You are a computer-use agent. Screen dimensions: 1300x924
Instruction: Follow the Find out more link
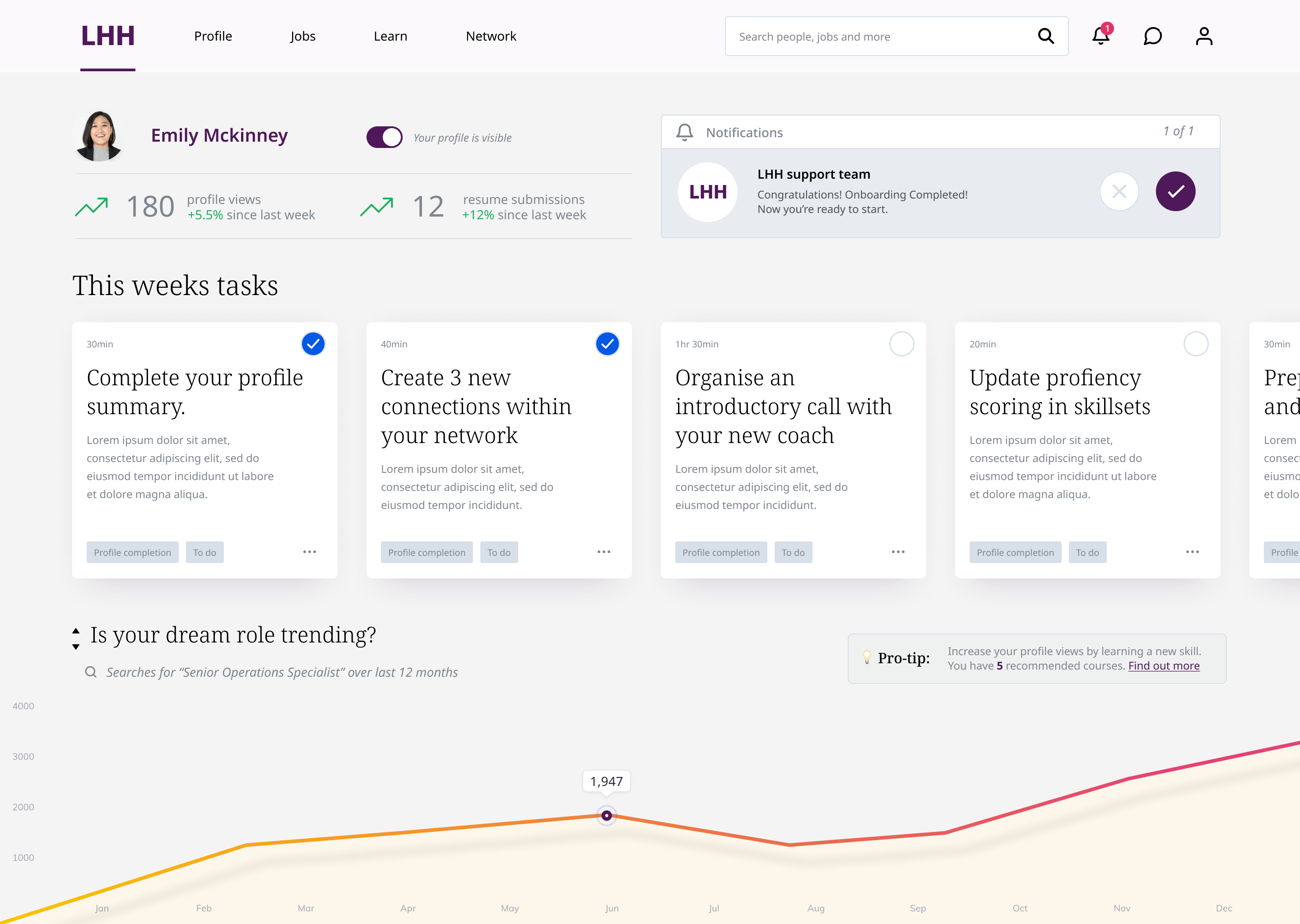(1164, 665)
